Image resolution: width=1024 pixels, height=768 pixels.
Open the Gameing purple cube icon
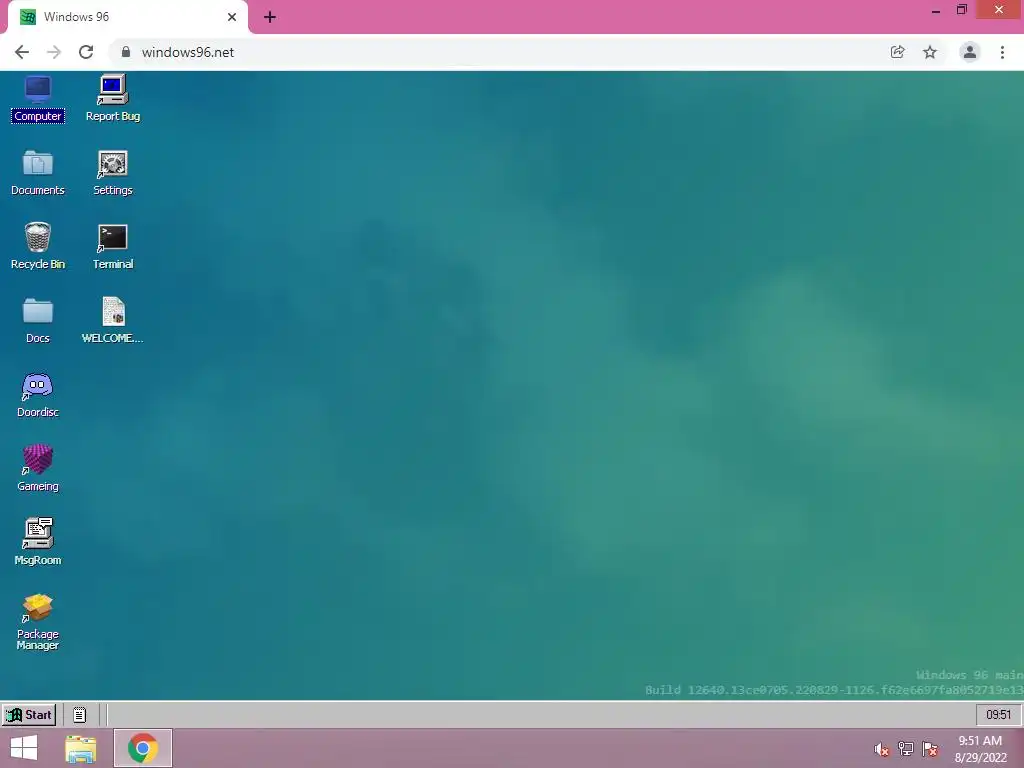click(38, 469)
